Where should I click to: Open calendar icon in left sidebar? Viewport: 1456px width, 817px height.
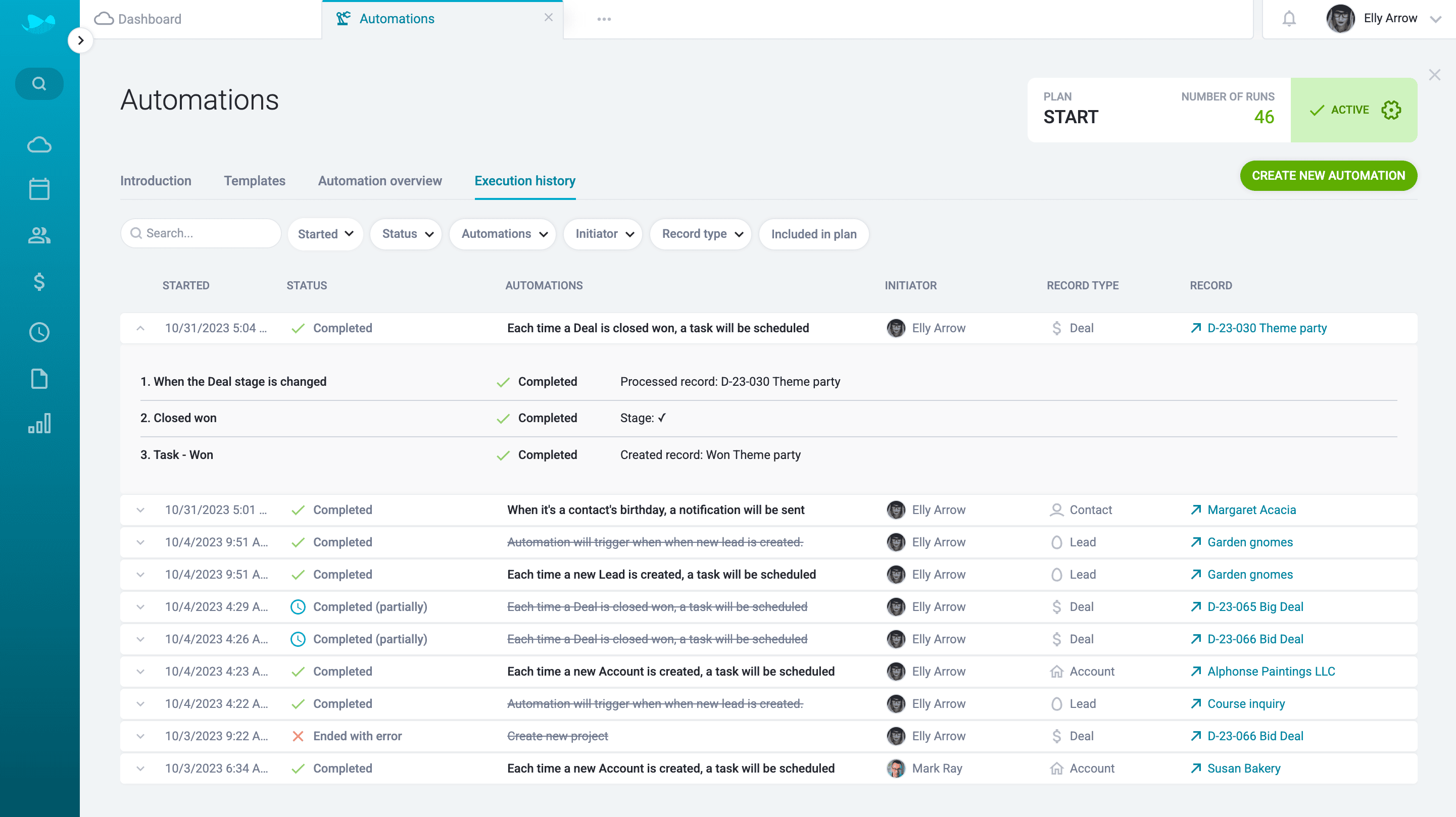[39, 189]
